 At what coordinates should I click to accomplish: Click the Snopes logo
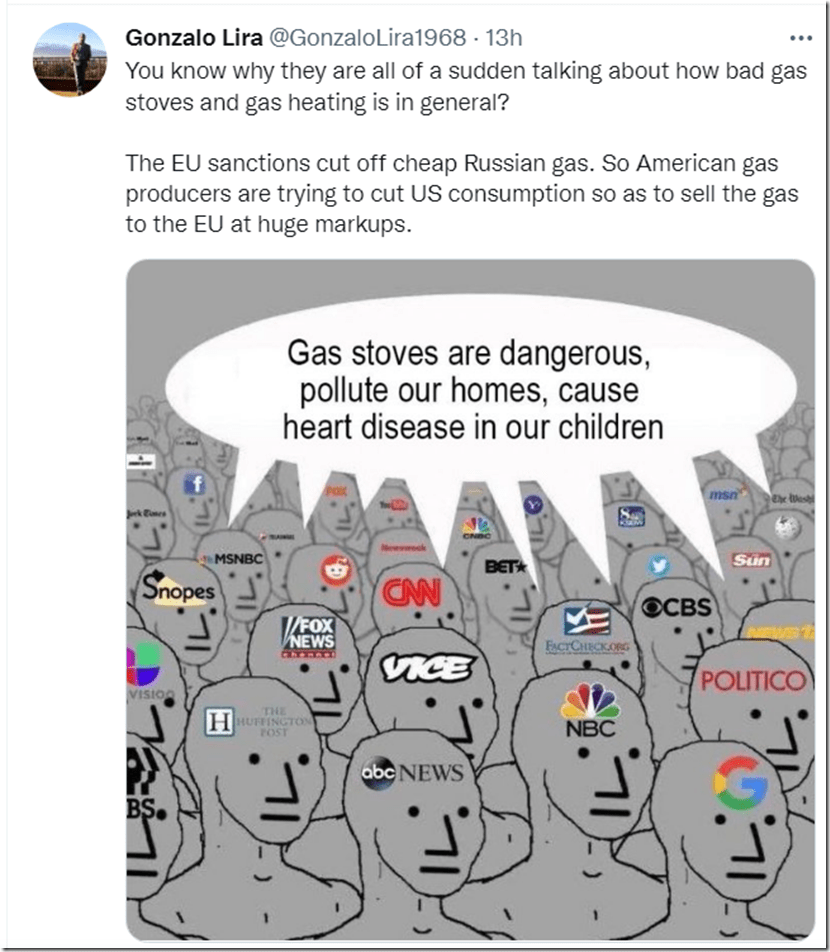coord(178,588)
